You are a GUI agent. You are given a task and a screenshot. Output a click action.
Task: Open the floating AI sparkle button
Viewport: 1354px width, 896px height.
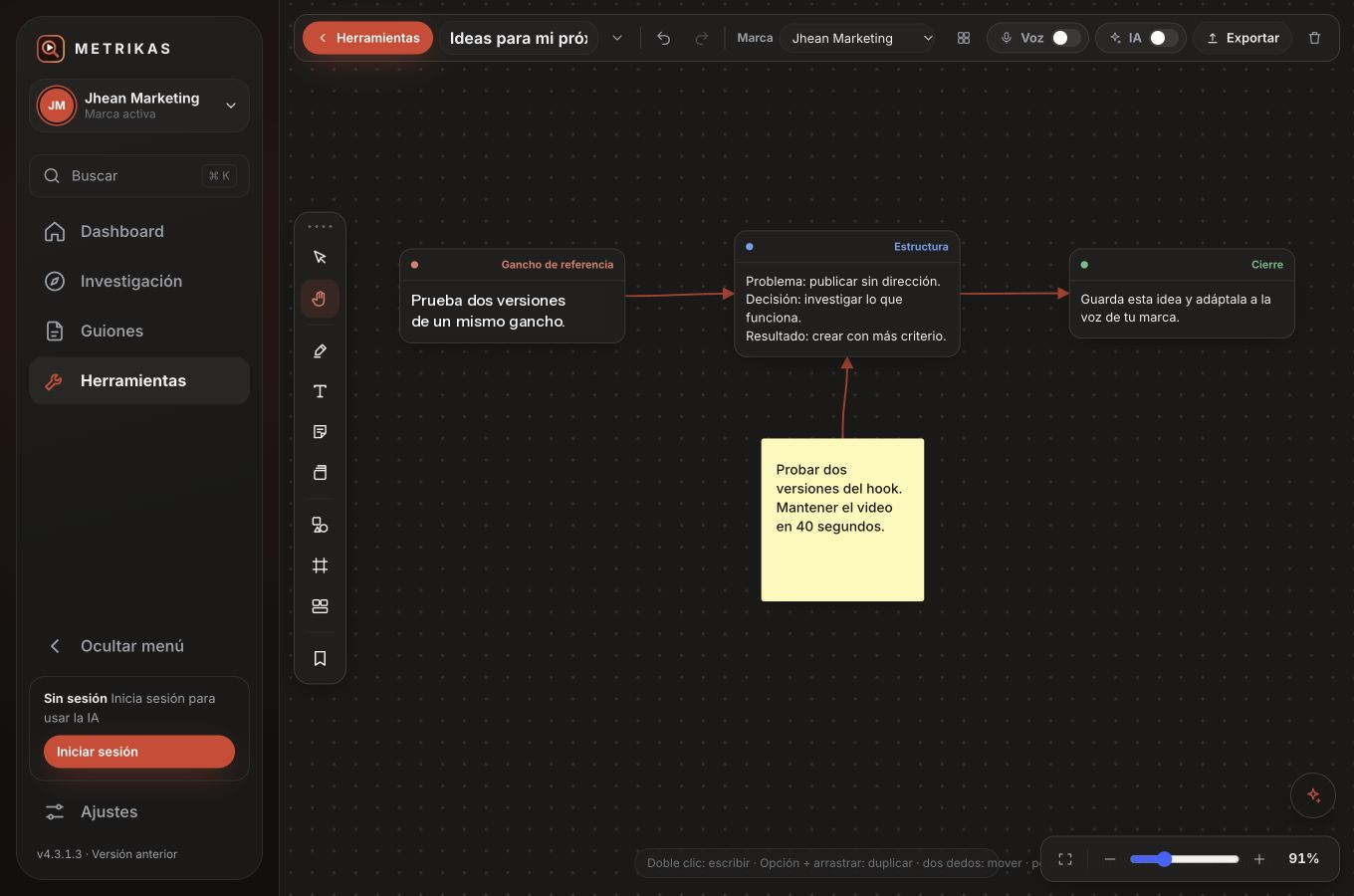pos(1313,795)
